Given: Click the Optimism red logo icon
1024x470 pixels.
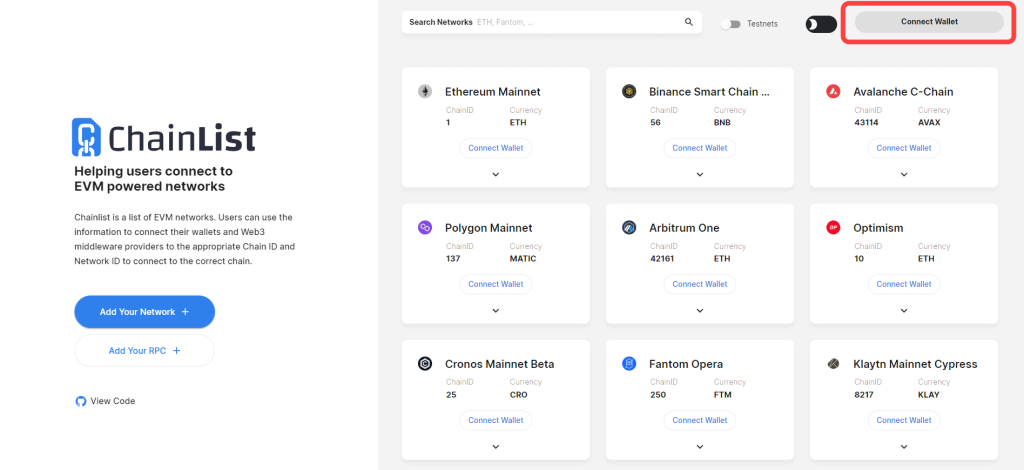Looking at the screenshot, I should pyautogui.click(x=833, y=228).
